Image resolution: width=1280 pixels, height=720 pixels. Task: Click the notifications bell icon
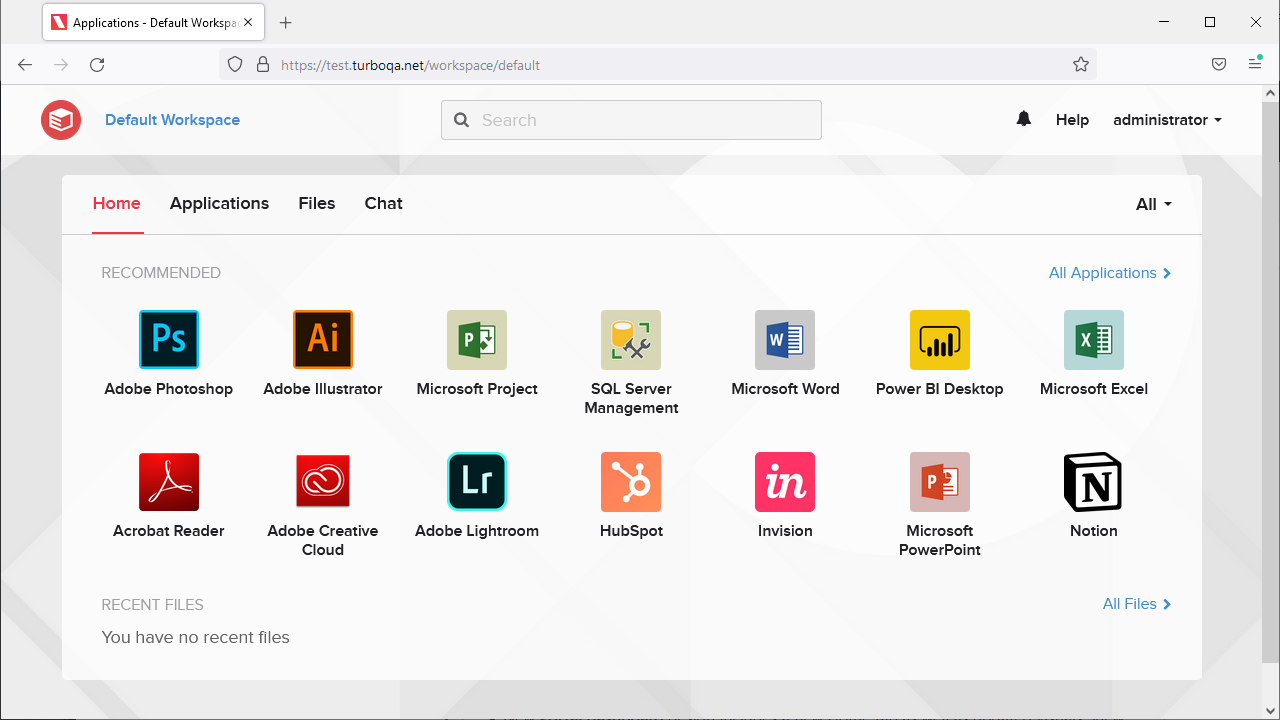[x=1023, y=119]
